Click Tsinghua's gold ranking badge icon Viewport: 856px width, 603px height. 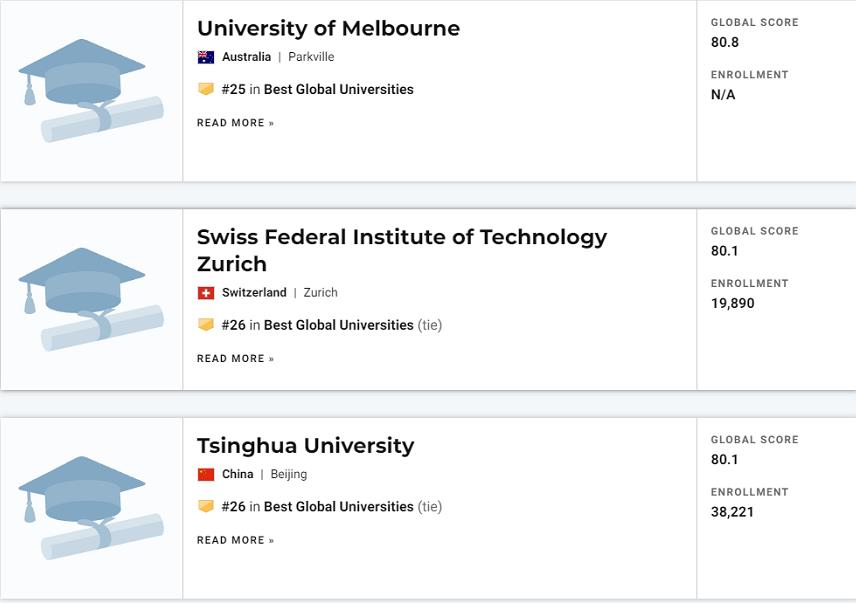point(206,506)
